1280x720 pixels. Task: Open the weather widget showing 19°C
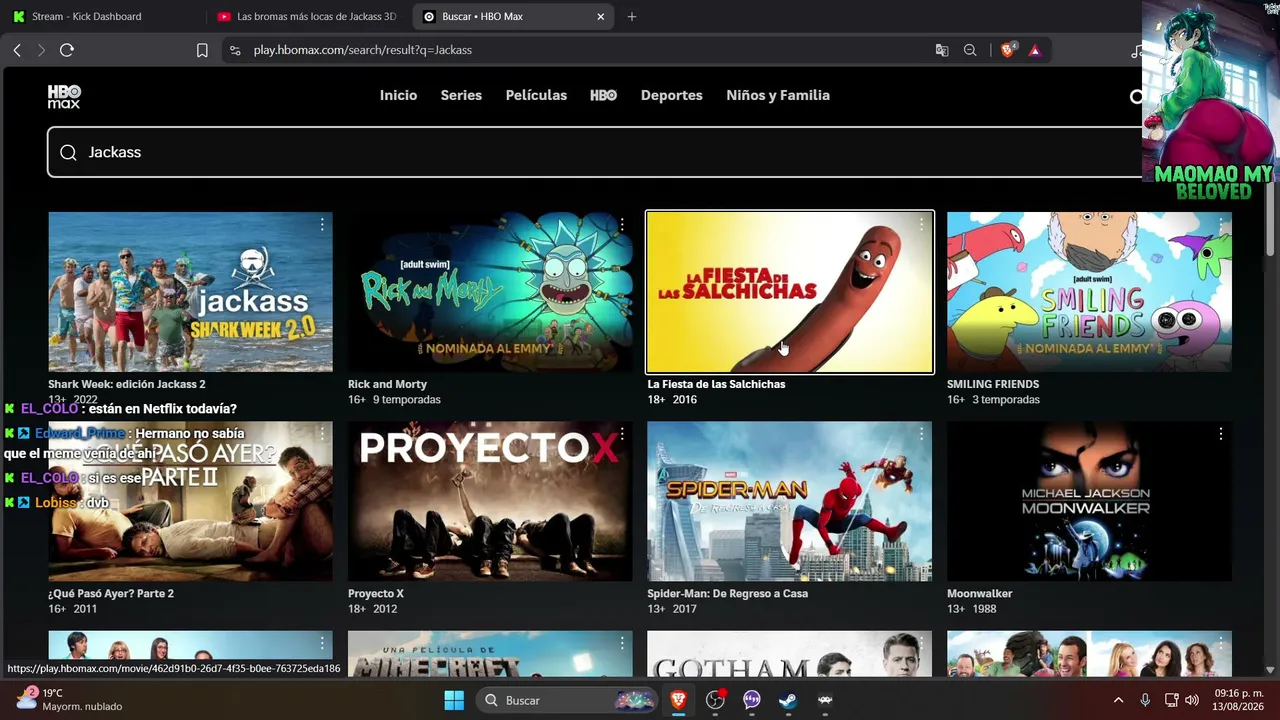point(70,700)
